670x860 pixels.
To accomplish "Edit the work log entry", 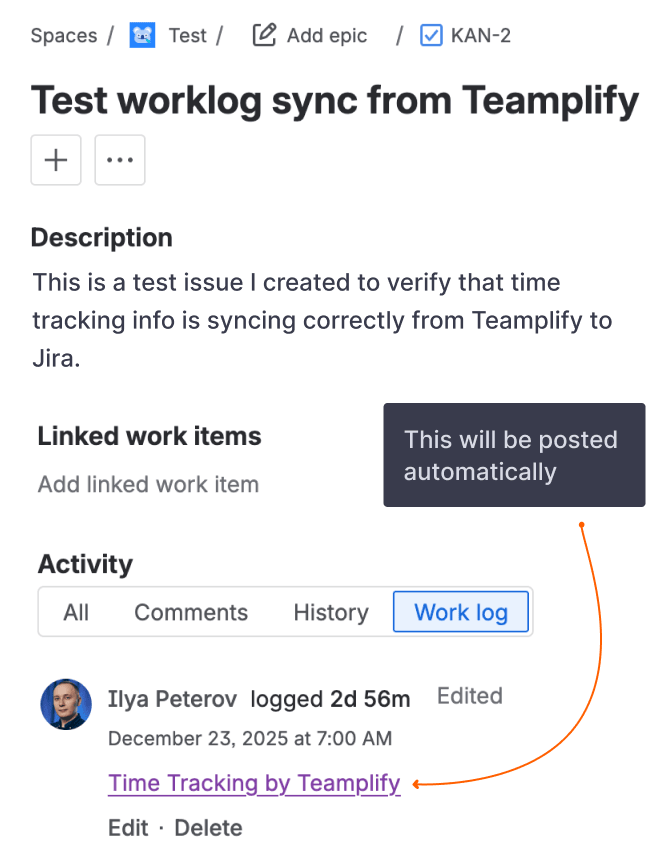I will [x=127, y=828].
